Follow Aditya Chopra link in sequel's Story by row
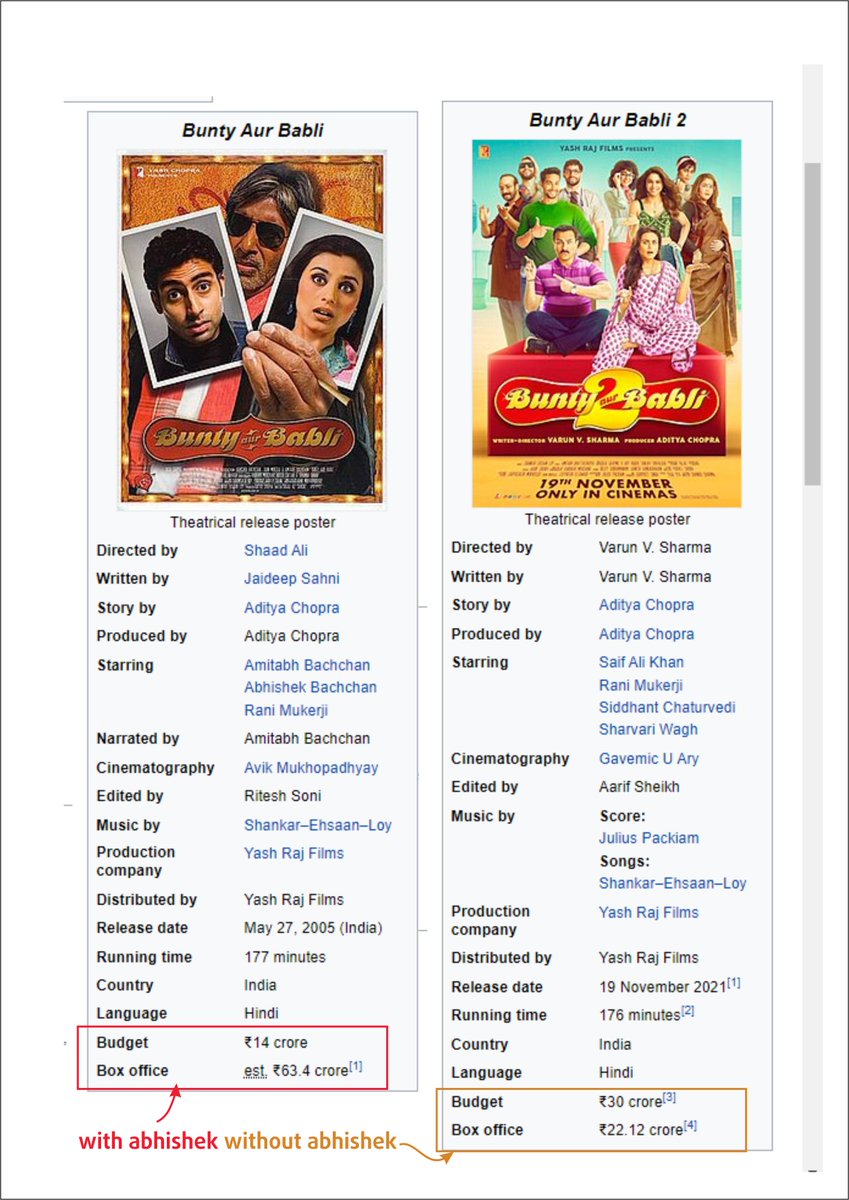This screenshot has width=849, height=1200. [x=646, y=605]
